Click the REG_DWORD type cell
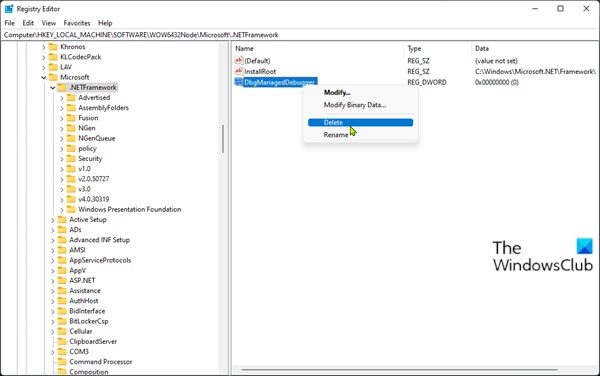The image size is (600, 376). [x=427, y=82]
